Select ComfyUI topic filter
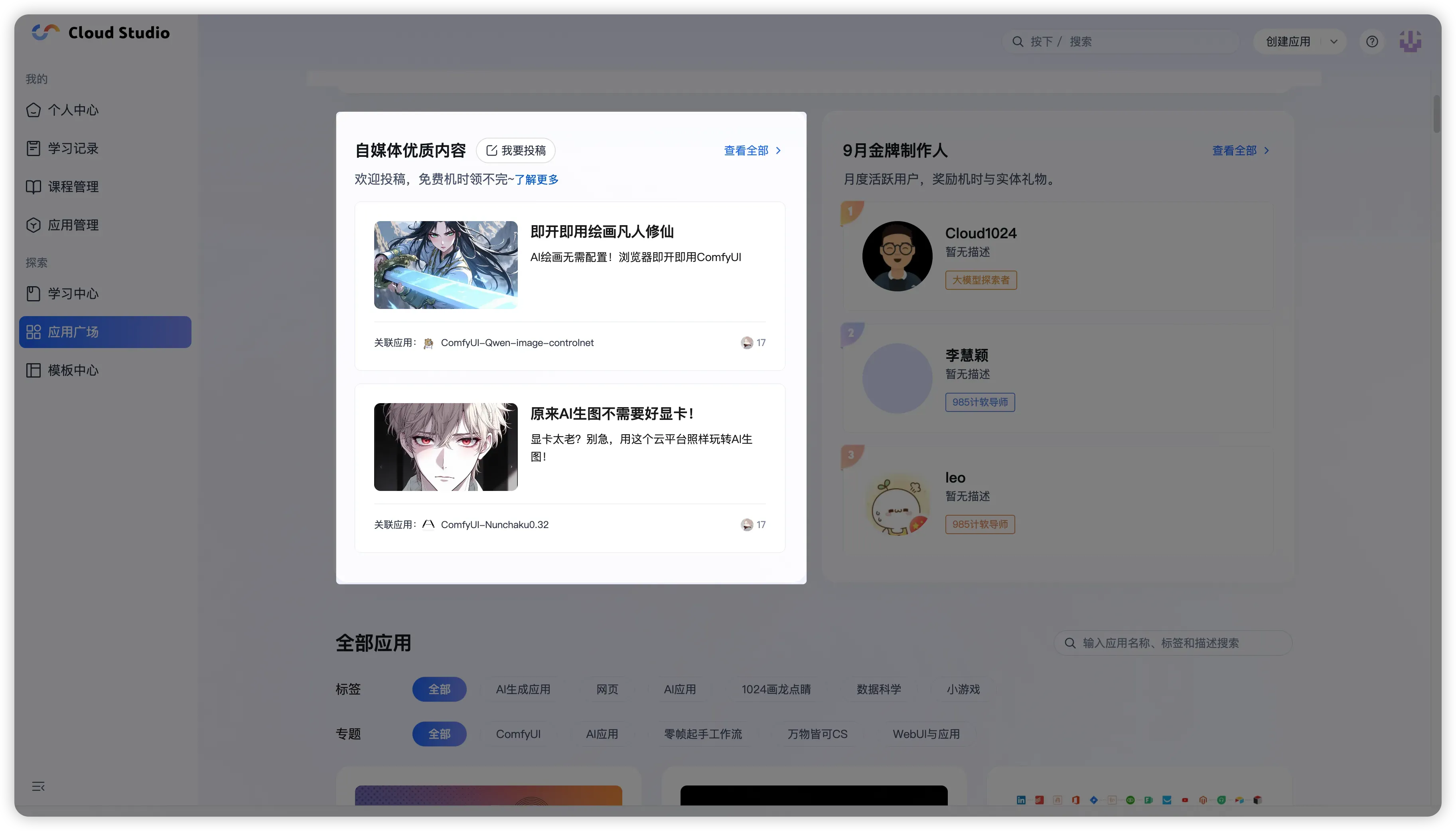The width and height of the screenshot is (1456, 831). 518,734
